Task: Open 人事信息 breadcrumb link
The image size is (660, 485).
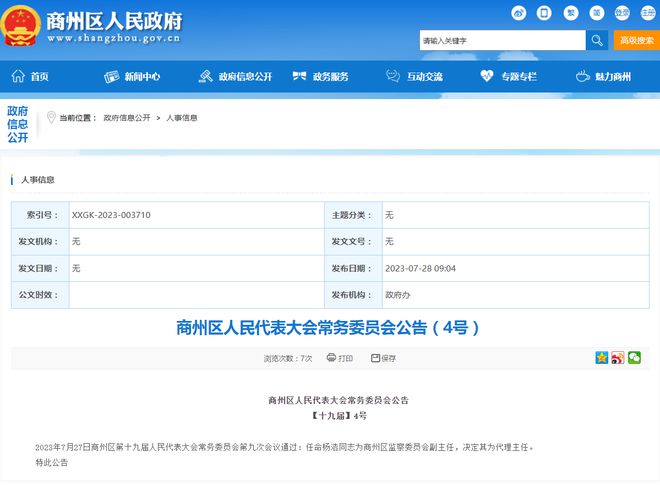Action: click(x=182, y=118)
